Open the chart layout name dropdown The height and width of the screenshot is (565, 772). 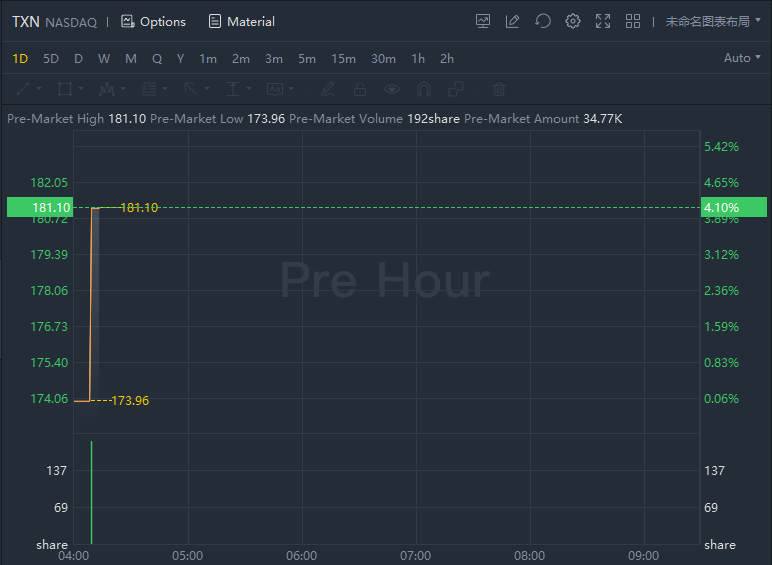click(x=713, y=21)
